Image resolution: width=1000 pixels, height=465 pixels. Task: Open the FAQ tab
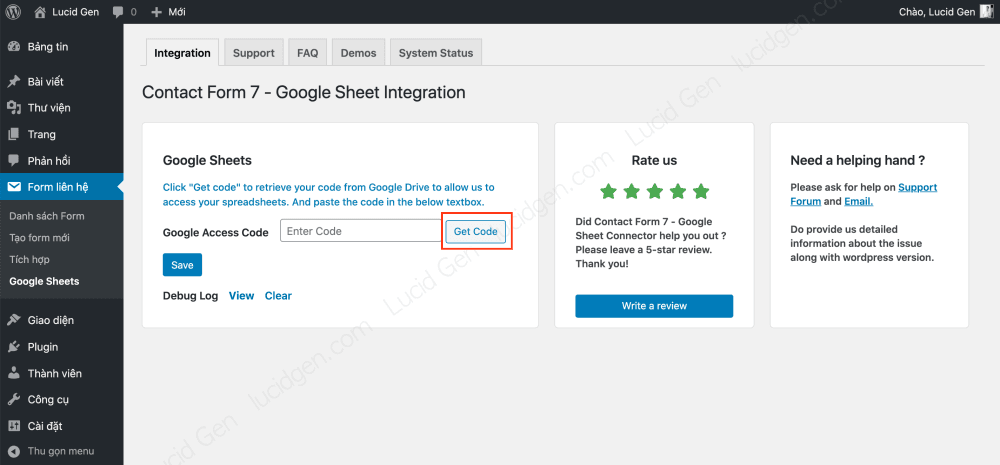(x=307, y=53)
